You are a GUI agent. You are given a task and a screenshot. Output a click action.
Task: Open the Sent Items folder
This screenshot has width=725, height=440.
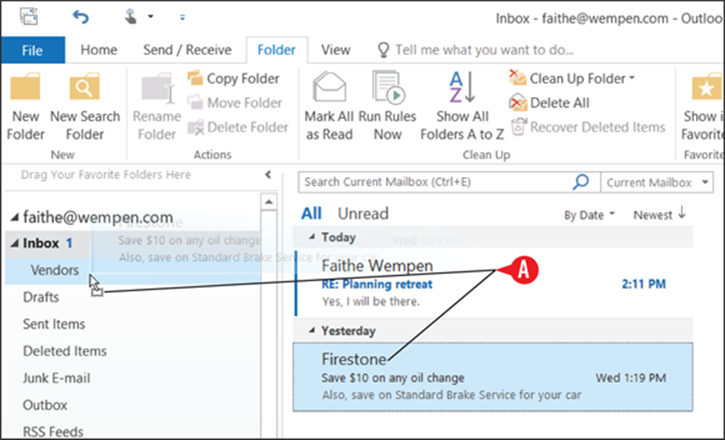(x=54, y=324)
